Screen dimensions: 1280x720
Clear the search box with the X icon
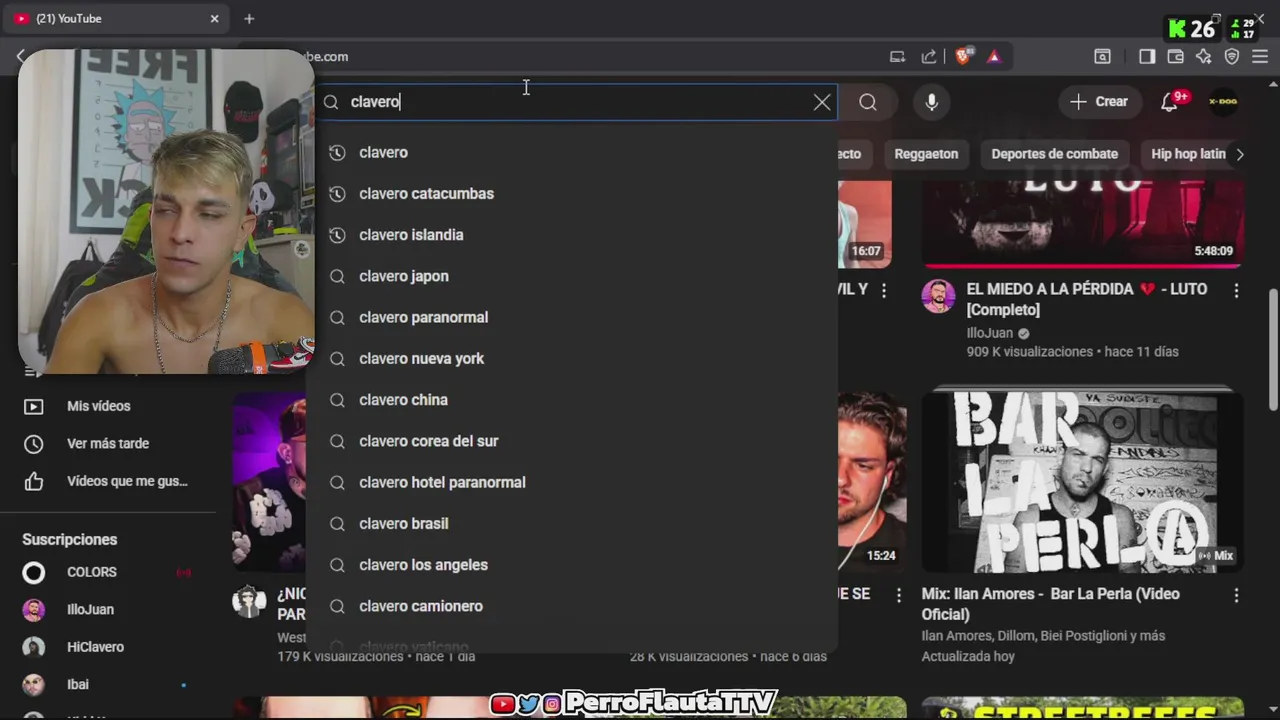[822, 102]
